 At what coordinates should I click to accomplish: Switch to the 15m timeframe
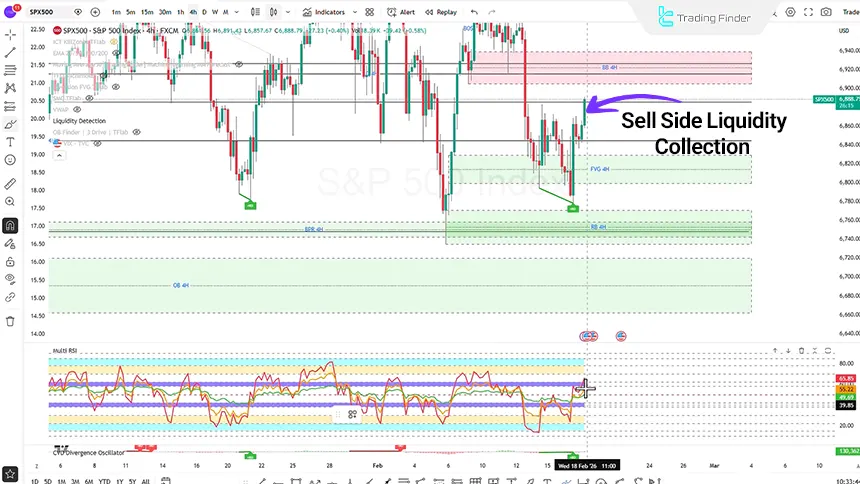pyautogui.click(x=147, y=12)
